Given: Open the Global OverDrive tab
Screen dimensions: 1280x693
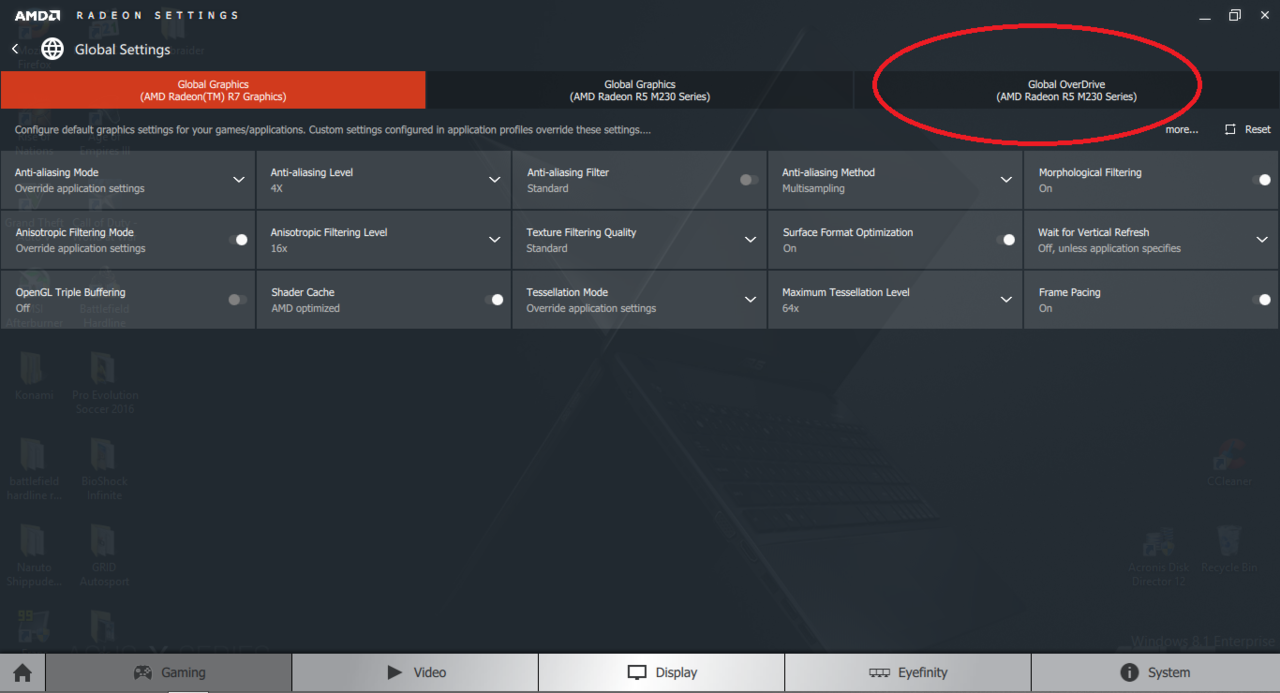Looking at the screenshot, I should coord(1066,90).
